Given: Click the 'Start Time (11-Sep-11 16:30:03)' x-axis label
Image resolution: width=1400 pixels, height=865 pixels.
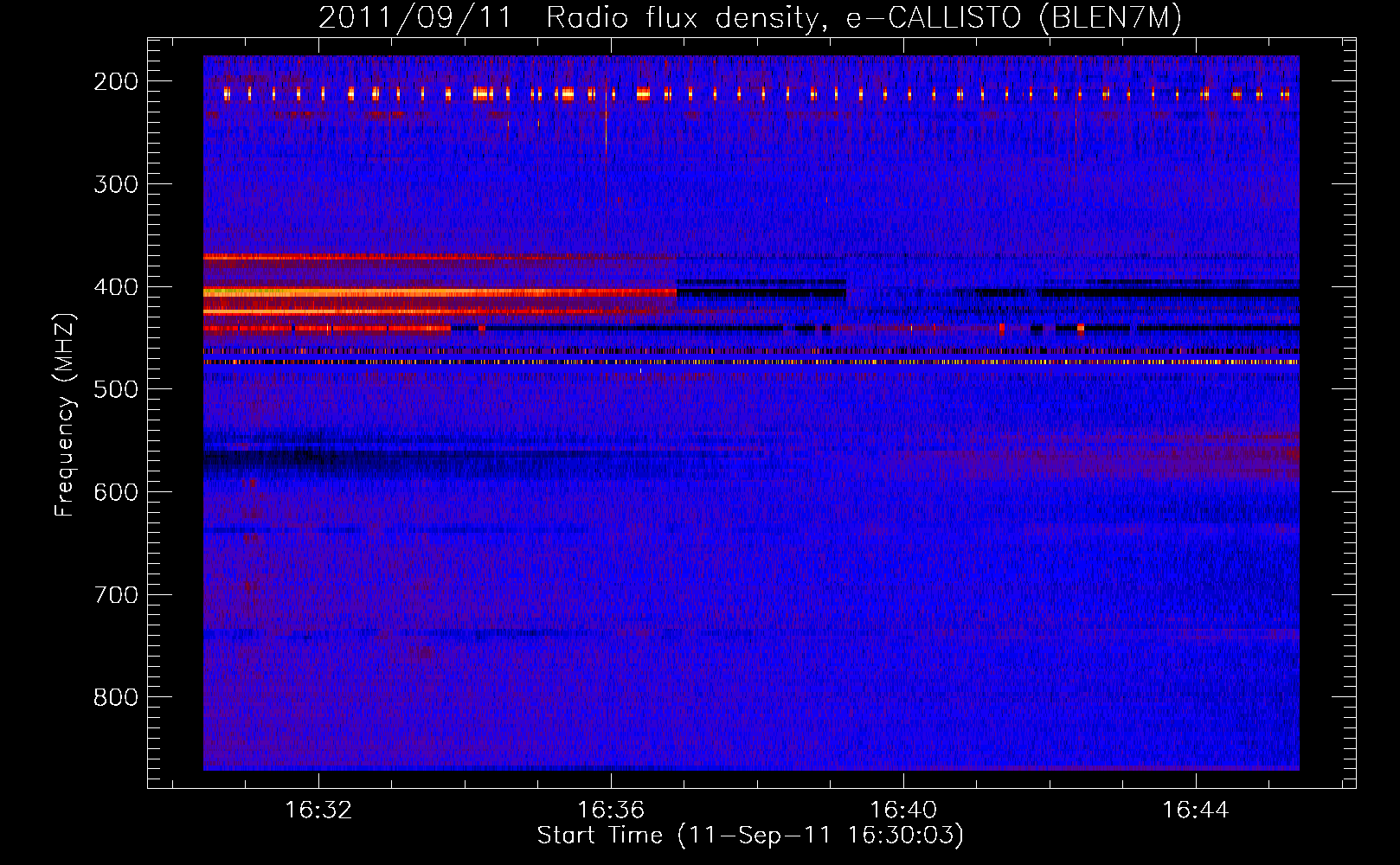Looking at the screenshot, I should 750,836.
